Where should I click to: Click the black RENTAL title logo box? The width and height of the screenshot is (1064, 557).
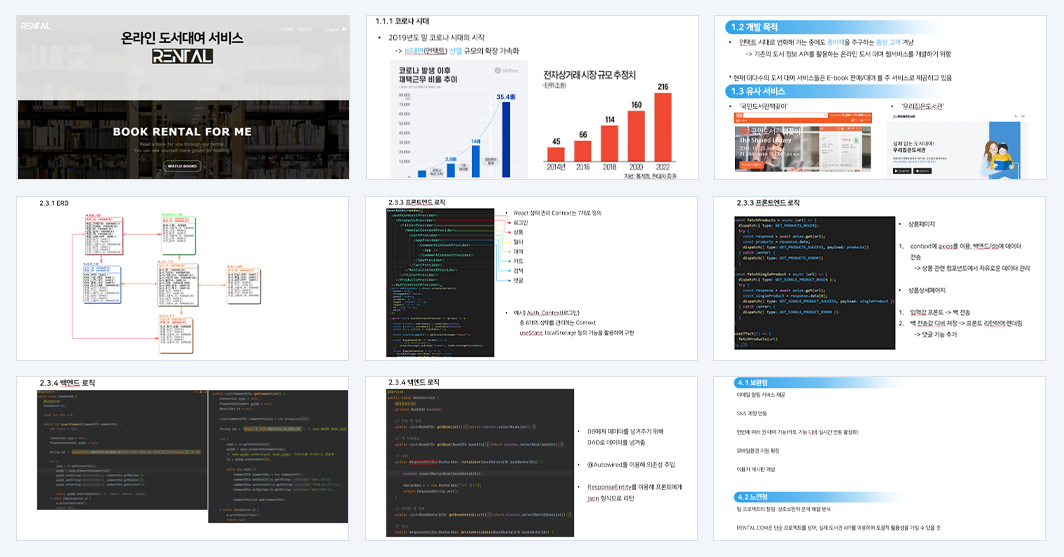(x=182, y=56)
